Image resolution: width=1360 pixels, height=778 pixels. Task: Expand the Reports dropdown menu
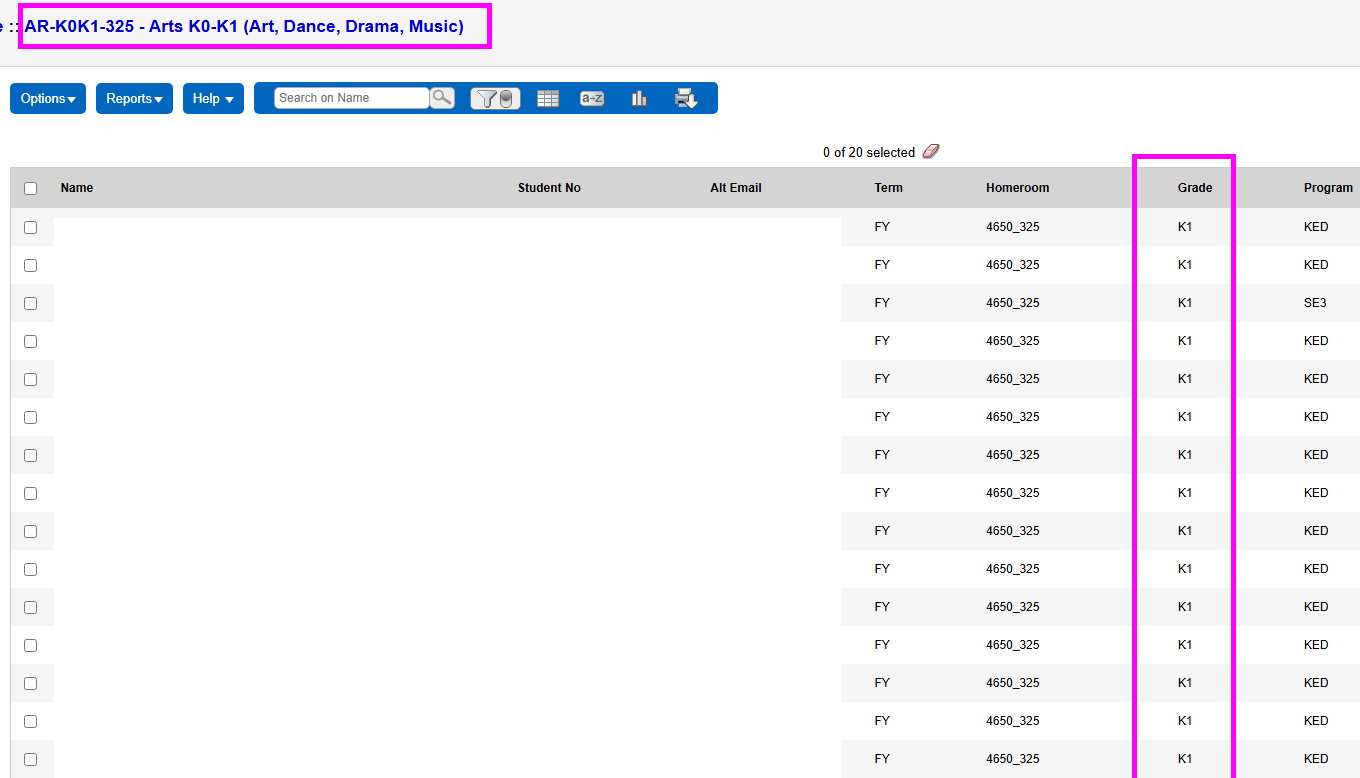point(134,98)
